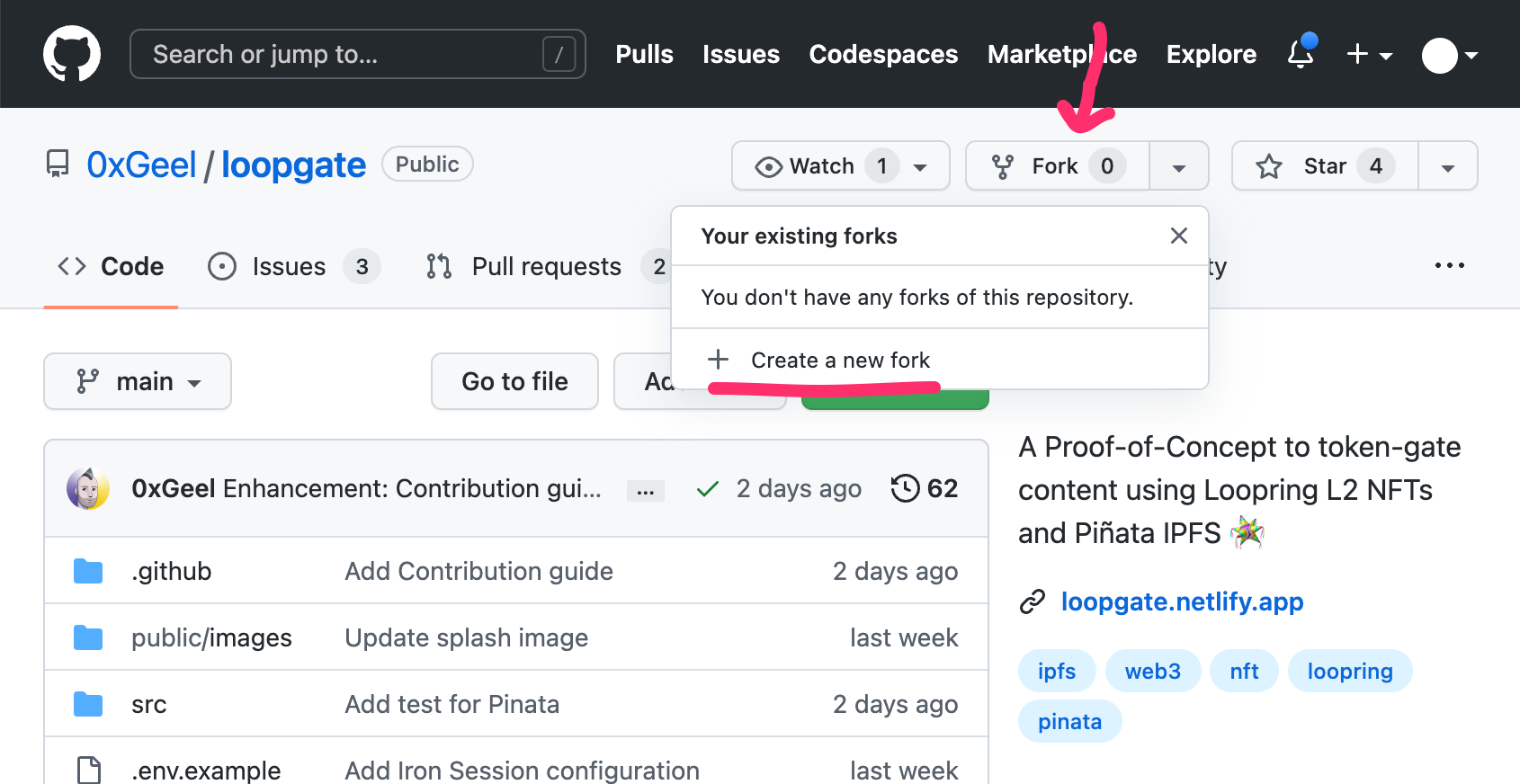Select the Code repository tab
The height and width of the screenshot is (784, 1520).
111,266
